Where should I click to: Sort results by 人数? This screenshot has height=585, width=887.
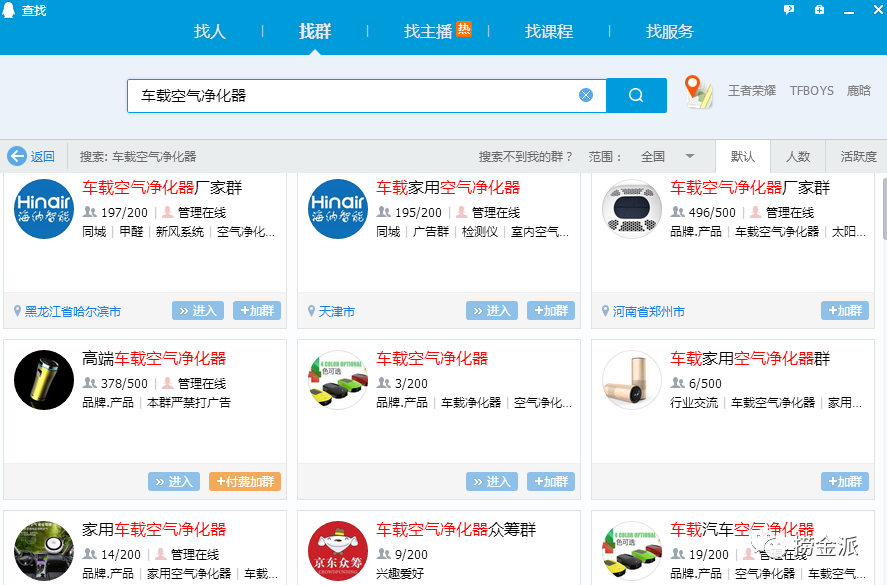point(798,156)
